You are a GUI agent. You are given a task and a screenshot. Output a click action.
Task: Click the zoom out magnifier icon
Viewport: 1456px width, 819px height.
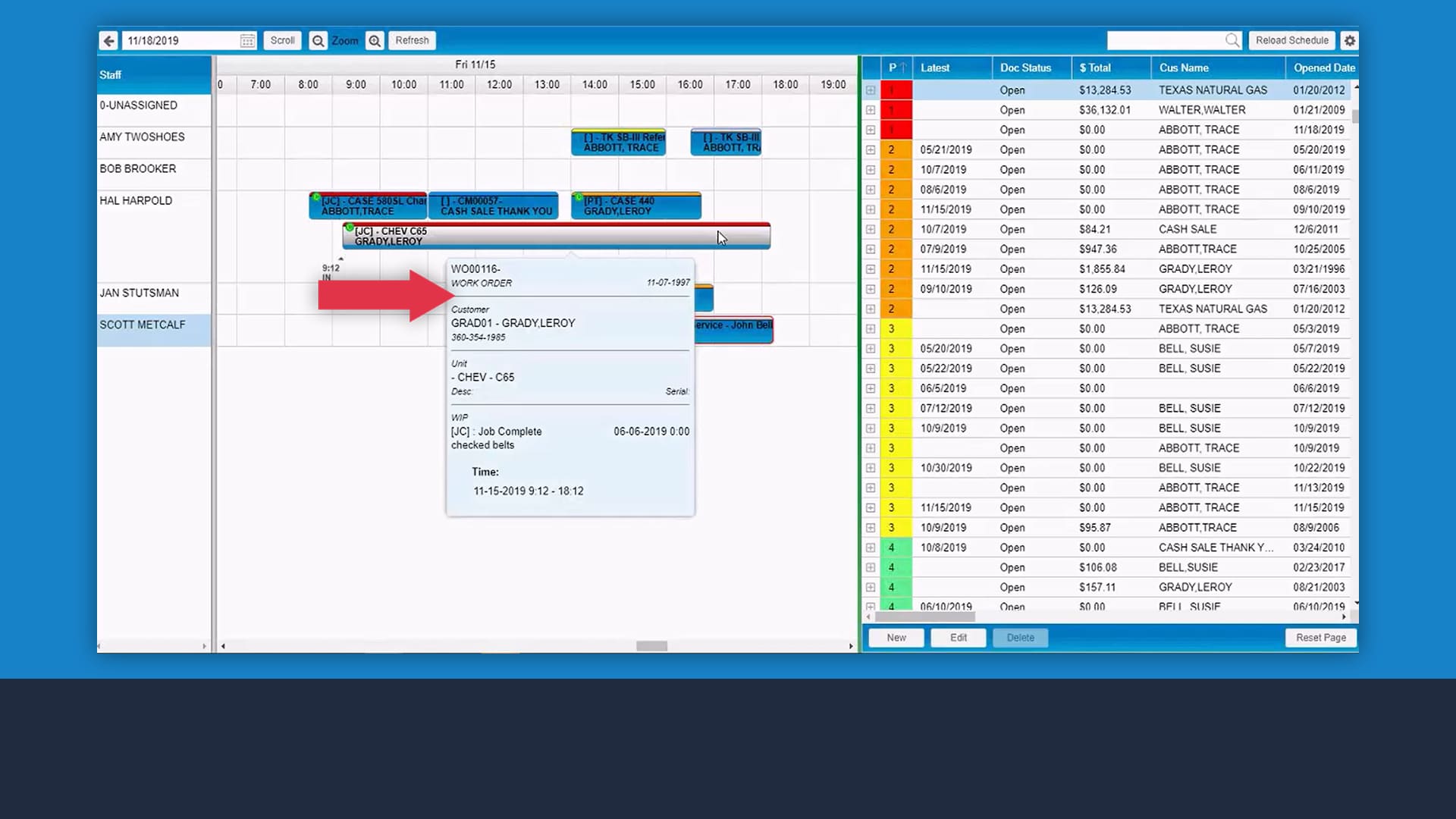tap(318, 41)
